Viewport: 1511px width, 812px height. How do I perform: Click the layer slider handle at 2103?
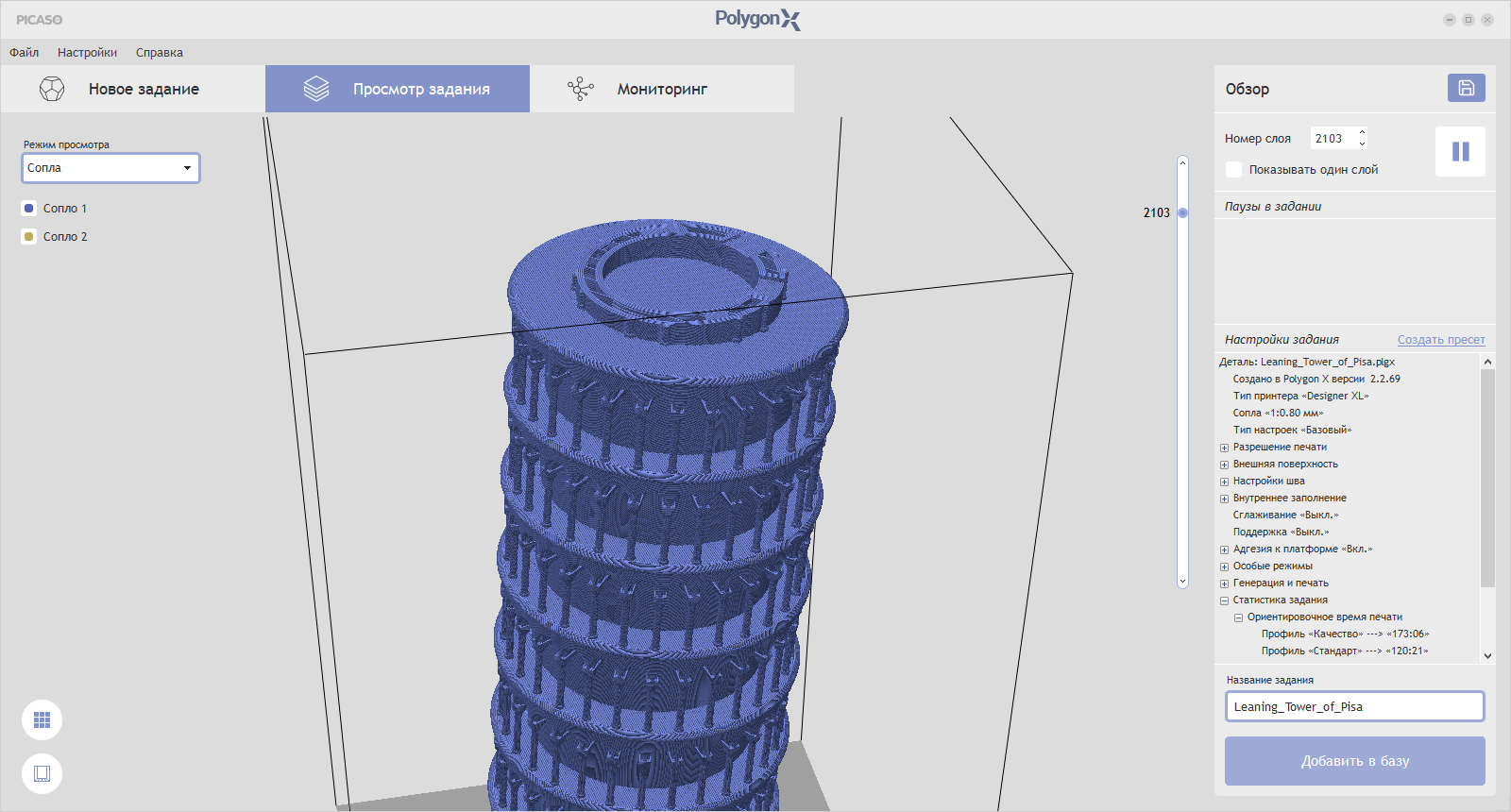1182,212
